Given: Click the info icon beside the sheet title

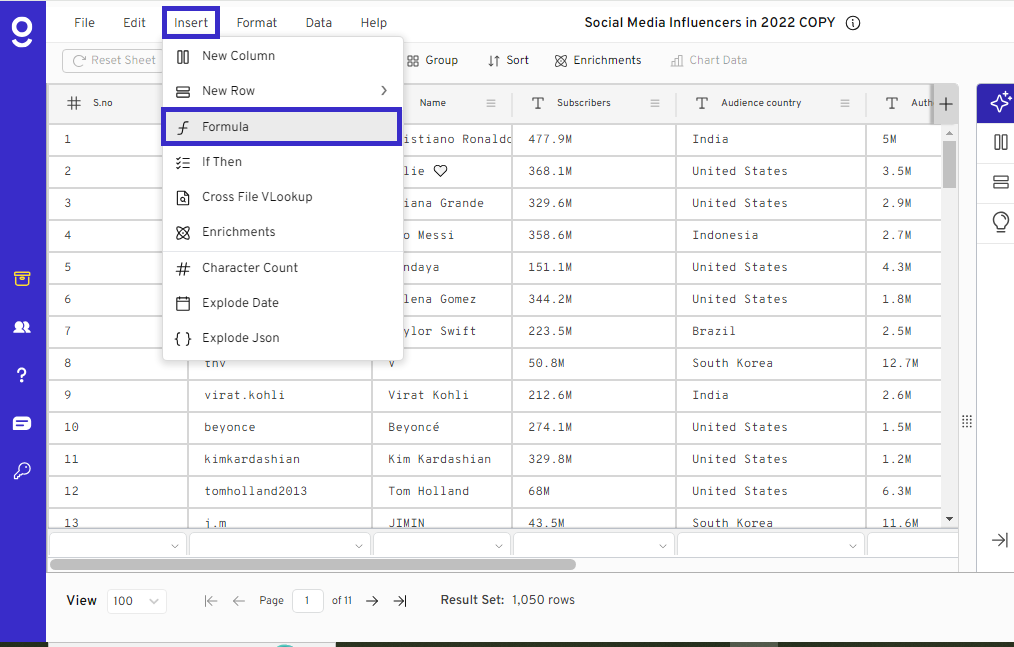Looking at the screenshot, I should click(852, 22).
